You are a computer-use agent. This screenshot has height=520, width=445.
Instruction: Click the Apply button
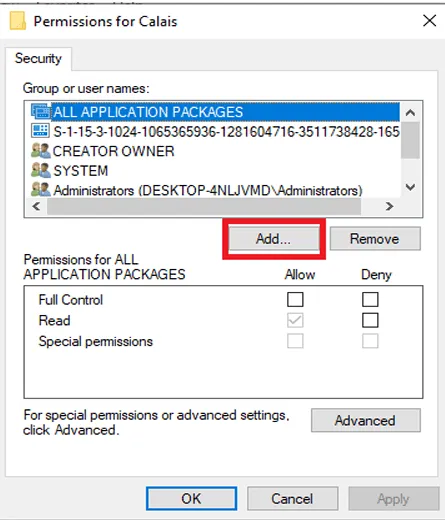click(393, 499)
